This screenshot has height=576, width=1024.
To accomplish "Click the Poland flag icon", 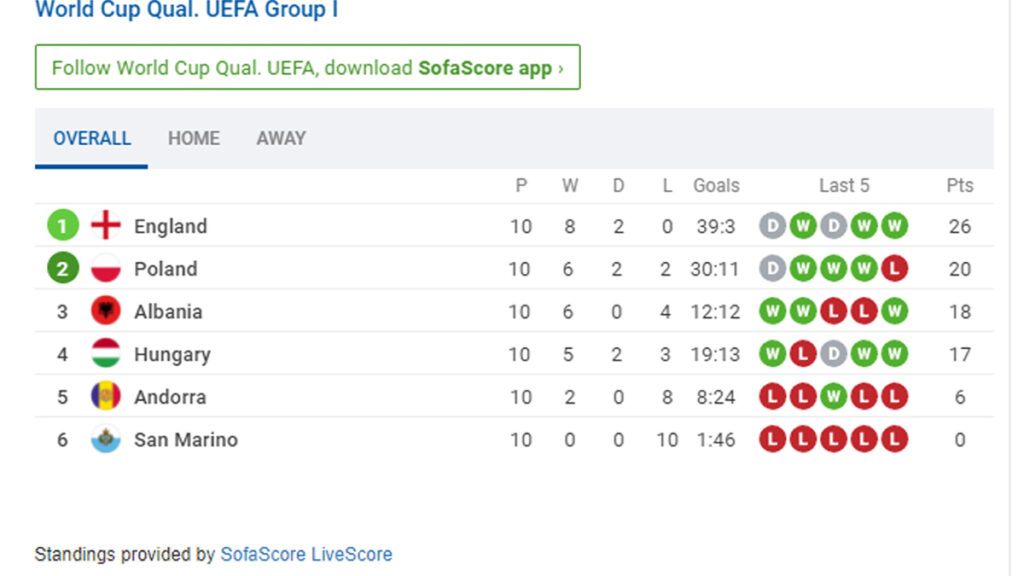I will point(105,269).
